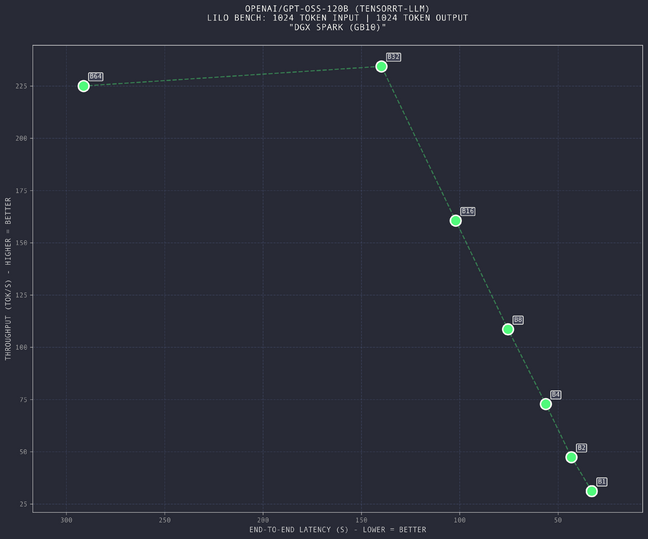Click the green B64 data point

pyautogui.click(x=83, y=86)
